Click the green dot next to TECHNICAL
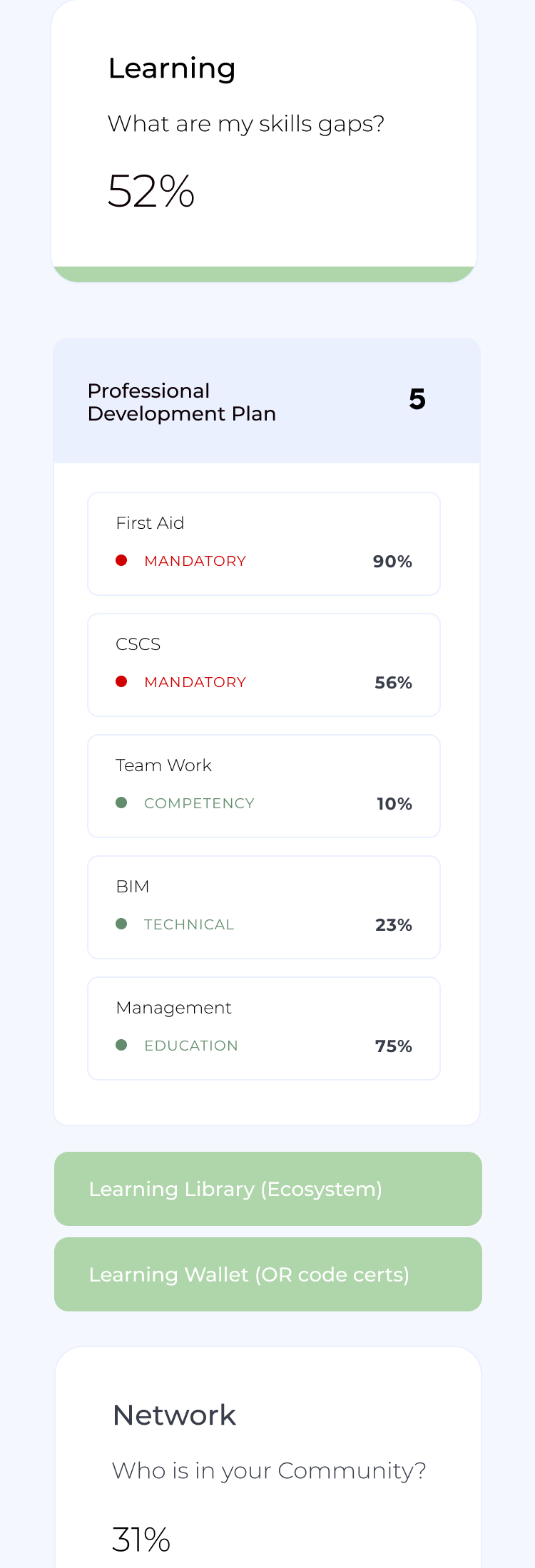 tap(121, 924)
